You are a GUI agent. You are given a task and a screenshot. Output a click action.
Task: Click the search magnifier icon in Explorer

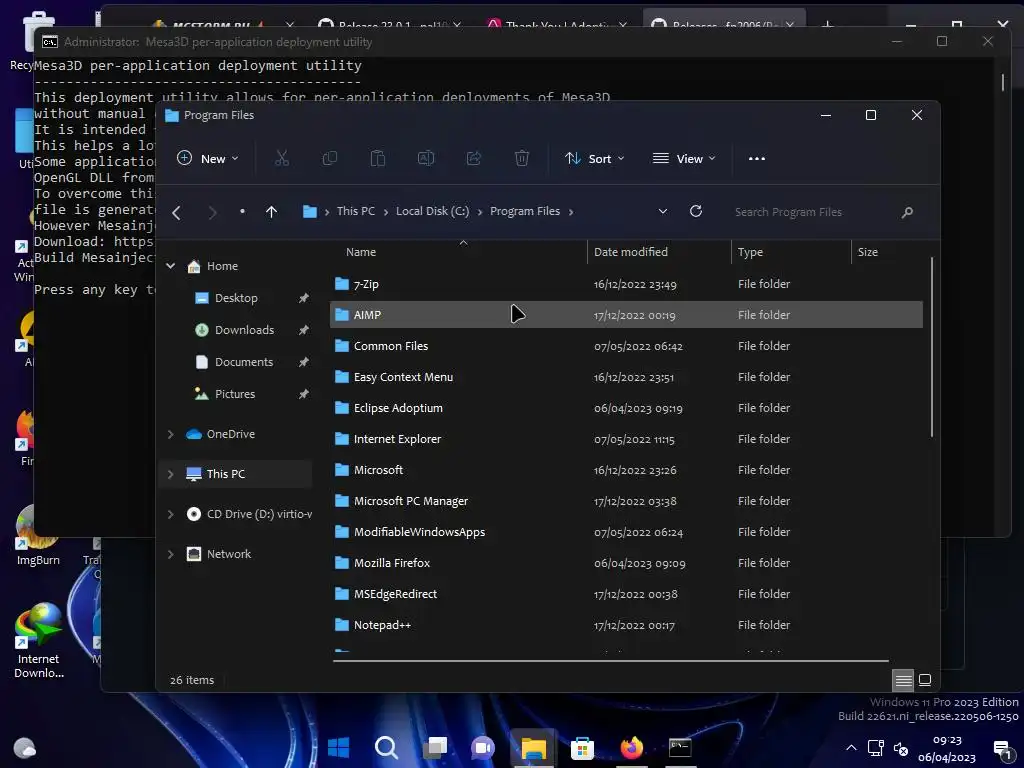[x=907, y=212]
